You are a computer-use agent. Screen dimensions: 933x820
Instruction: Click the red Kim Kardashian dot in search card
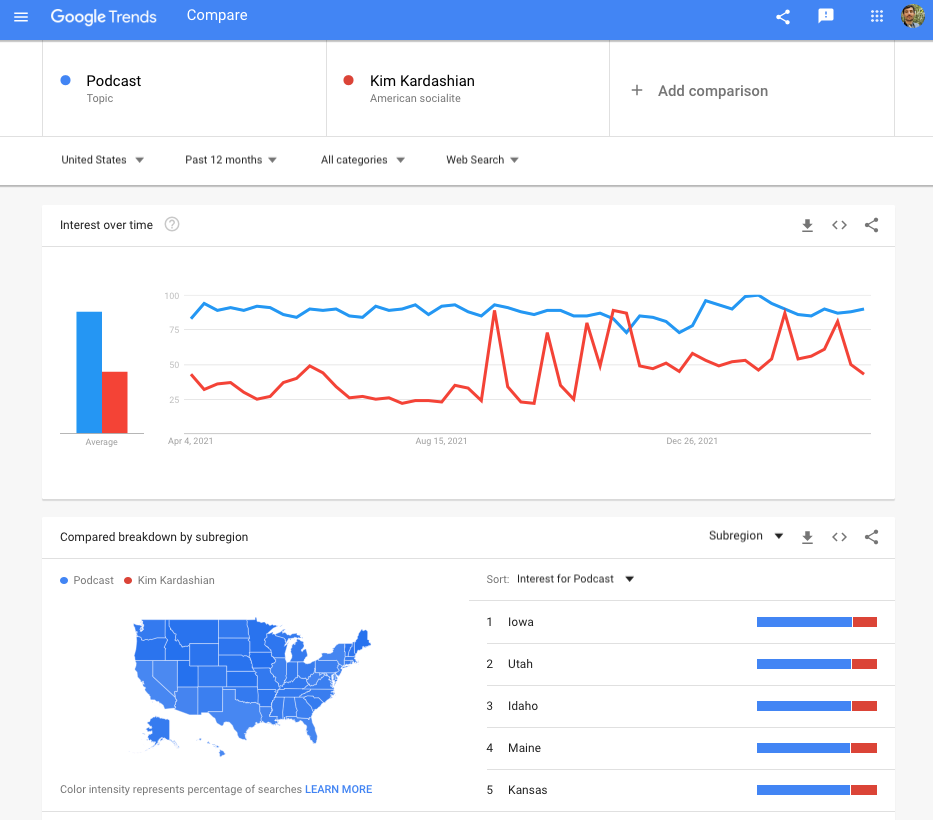(x=349, y=80)
